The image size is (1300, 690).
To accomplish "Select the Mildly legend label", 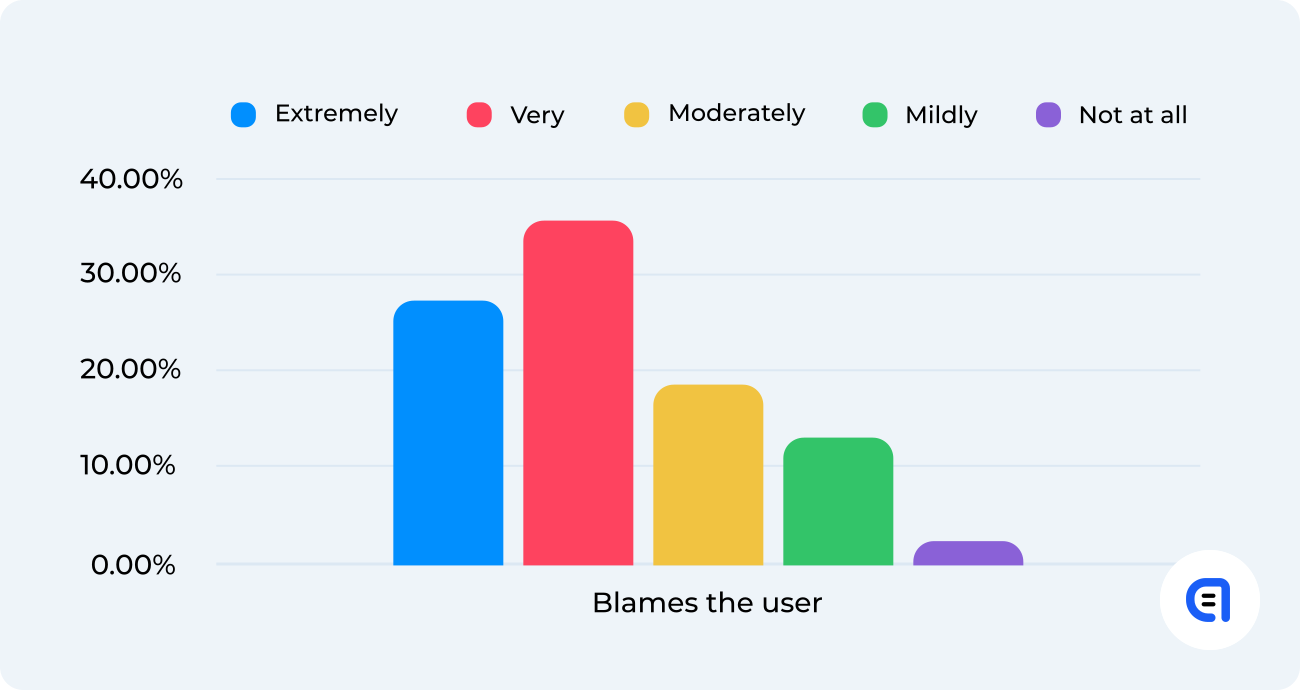I will [941, 115].
